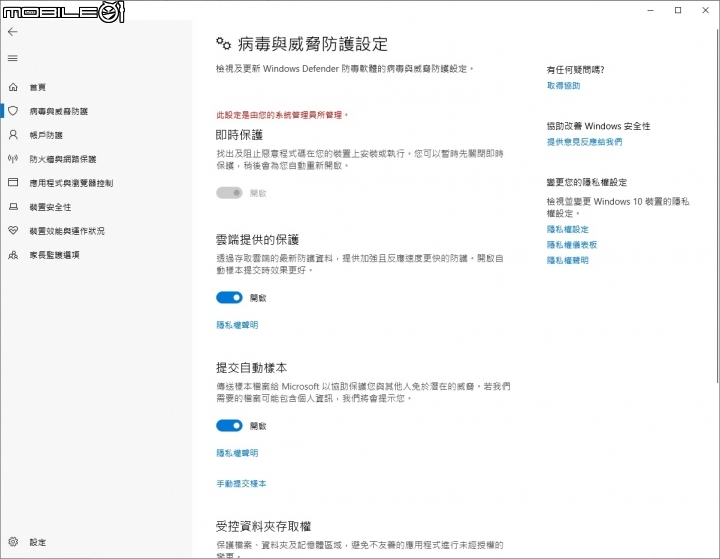Click the shield virus protection icon
The width and height of the screenshot is (720, 559).
[x=13, y=111]
